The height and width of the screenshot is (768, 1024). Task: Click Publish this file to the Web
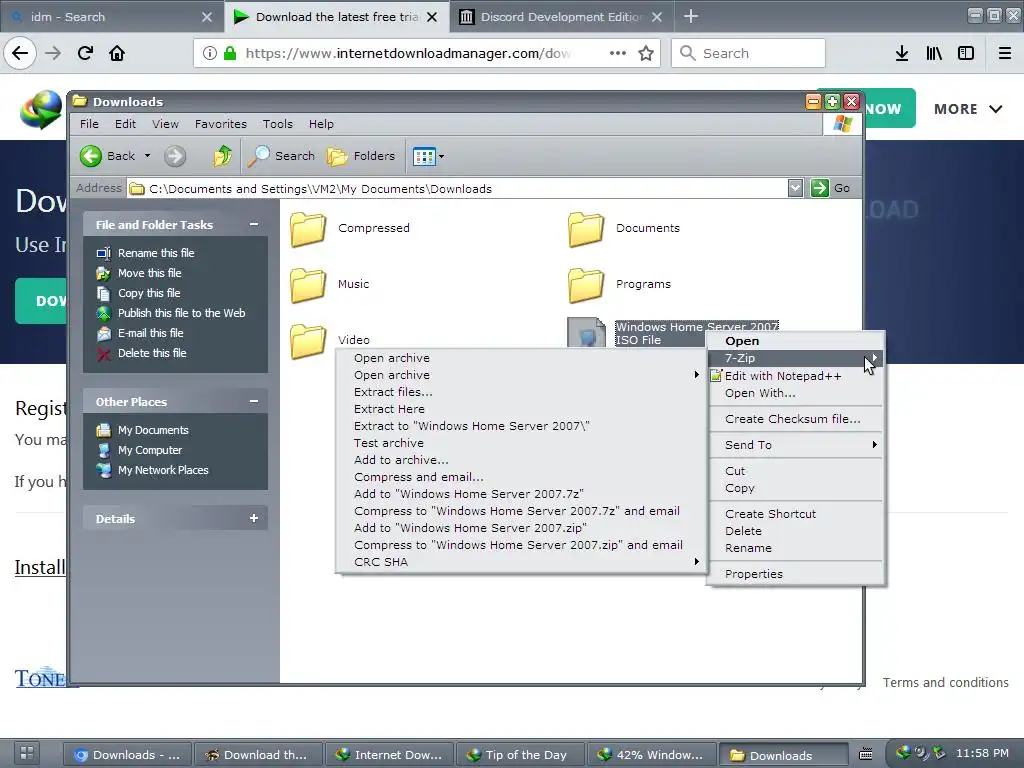coord(181,313)
